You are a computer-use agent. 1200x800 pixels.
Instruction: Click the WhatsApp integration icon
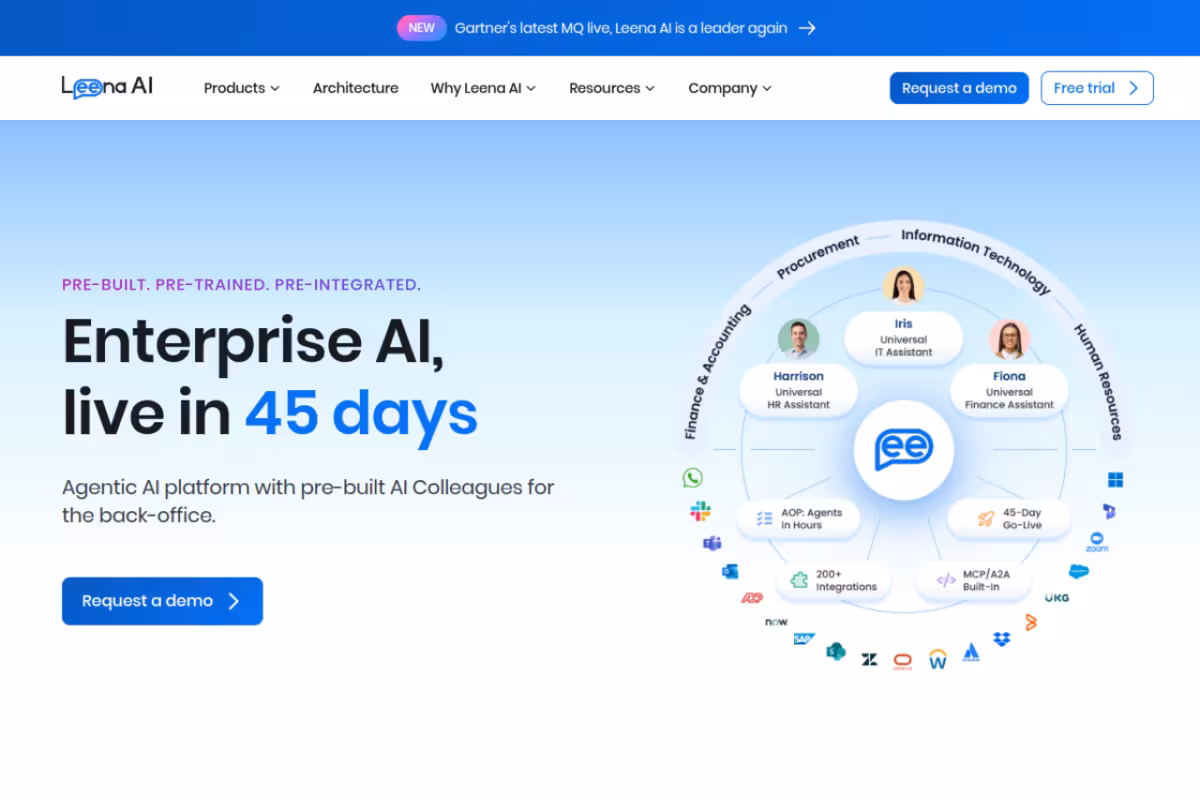(x=692, y=478)
